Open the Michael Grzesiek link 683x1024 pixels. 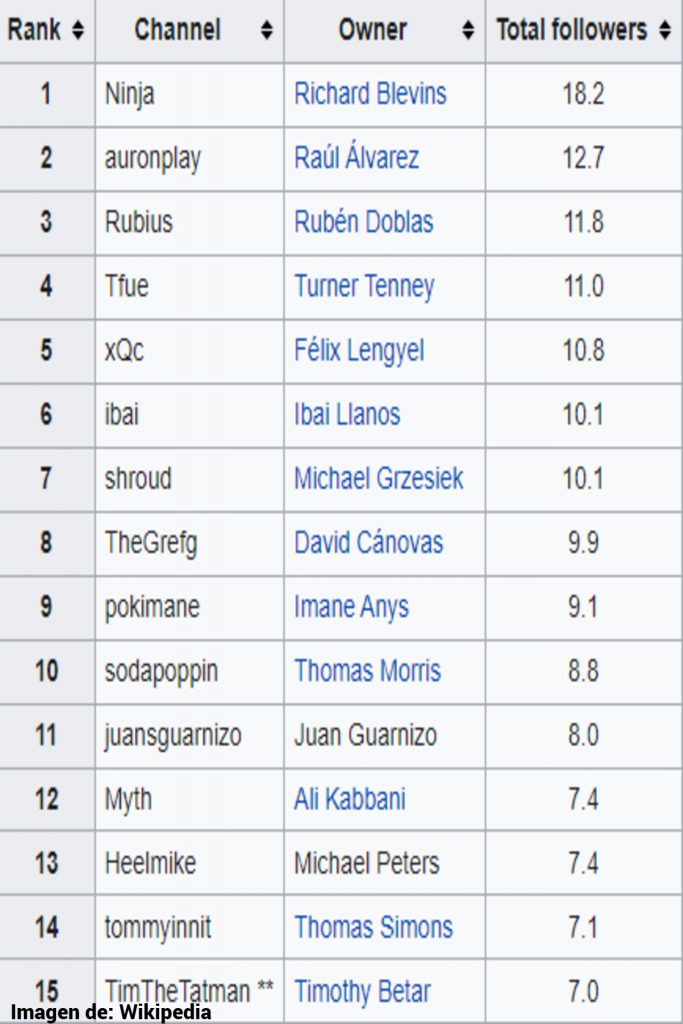[378, 479]
